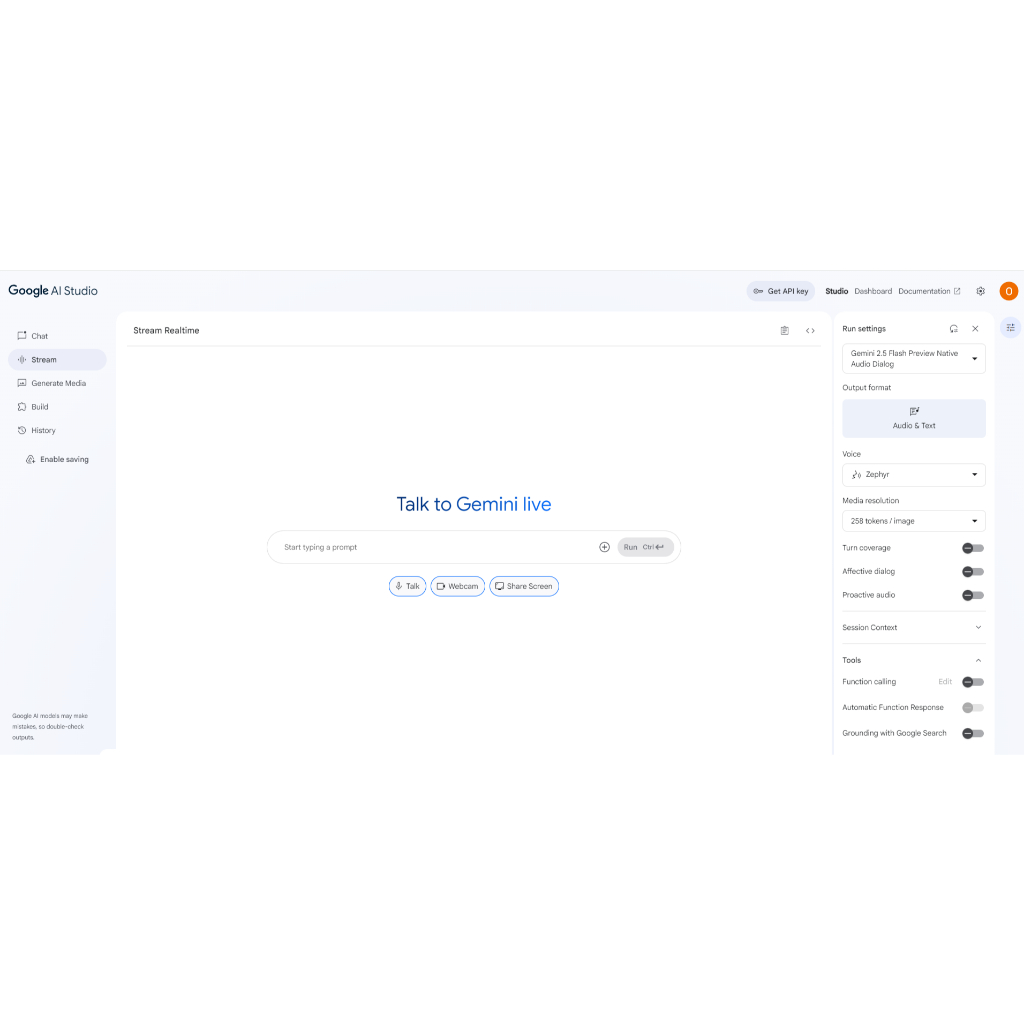The height and width of the screenshot is (1024, 1024).
Task: Open the Gemini 2.5 Flash model dropdown
Action: point(913,359)
